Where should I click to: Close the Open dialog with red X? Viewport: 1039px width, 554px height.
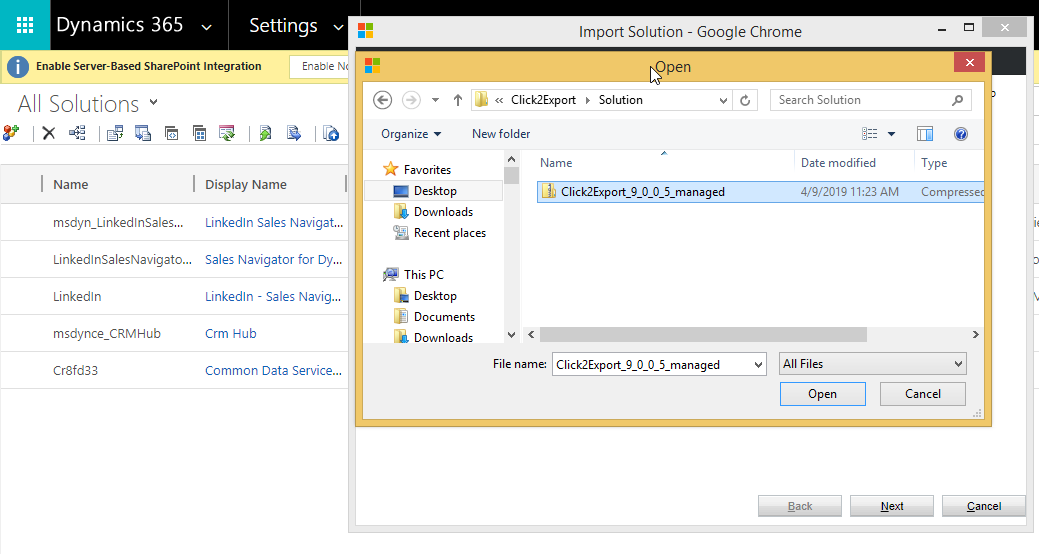[x=969, y=62]
